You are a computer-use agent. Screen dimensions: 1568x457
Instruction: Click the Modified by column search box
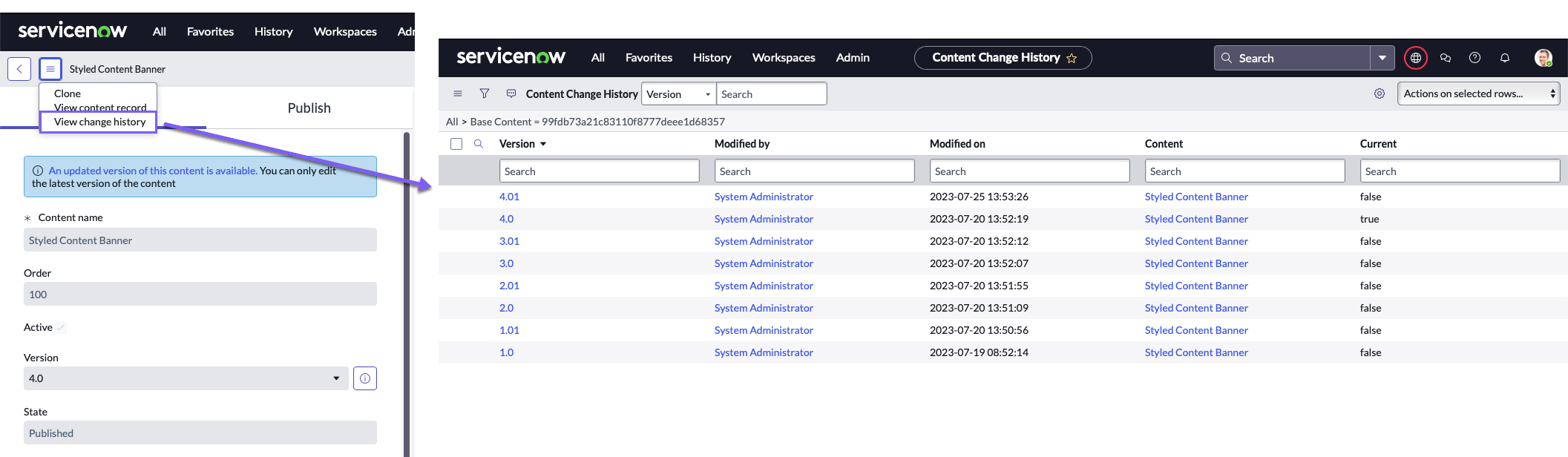pos(814,171)
